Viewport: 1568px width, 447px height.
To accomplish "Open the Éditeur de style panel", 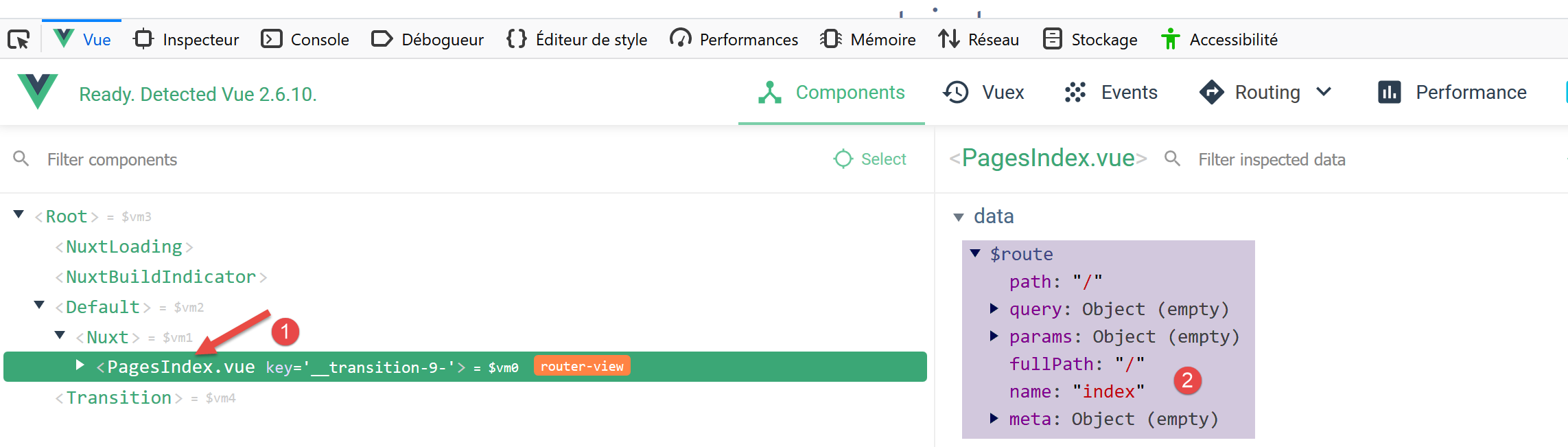I will tap(576, 39).
